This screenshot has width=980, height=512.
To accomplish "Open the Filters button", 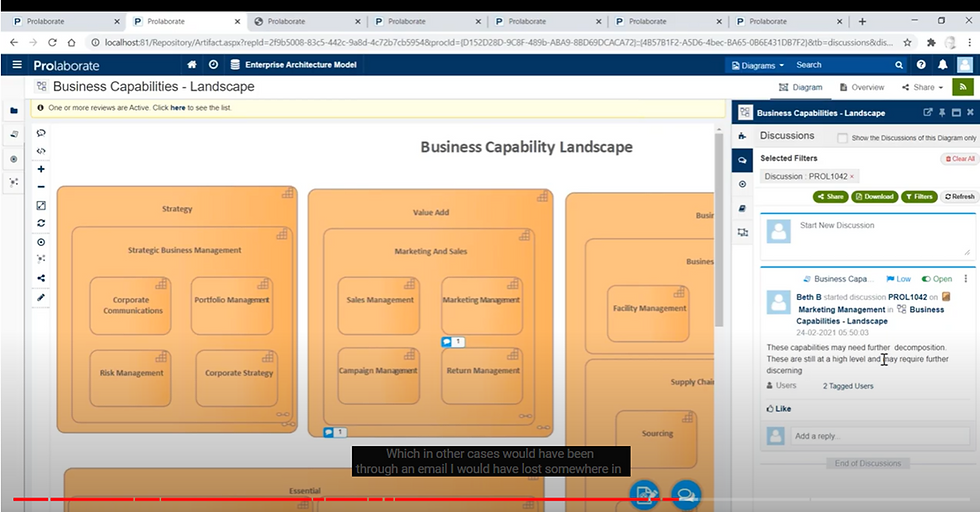I will coord(919,196).
